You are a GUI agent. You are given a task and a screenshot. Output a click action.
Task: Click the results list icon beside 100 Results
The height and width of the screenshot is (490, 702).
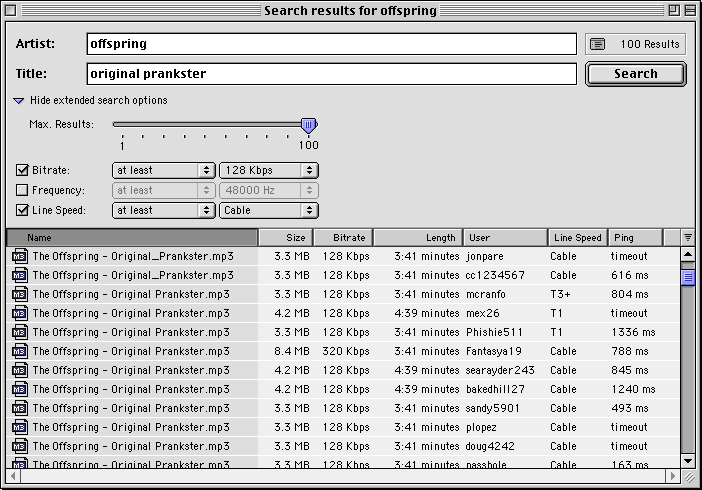[598, 44]
